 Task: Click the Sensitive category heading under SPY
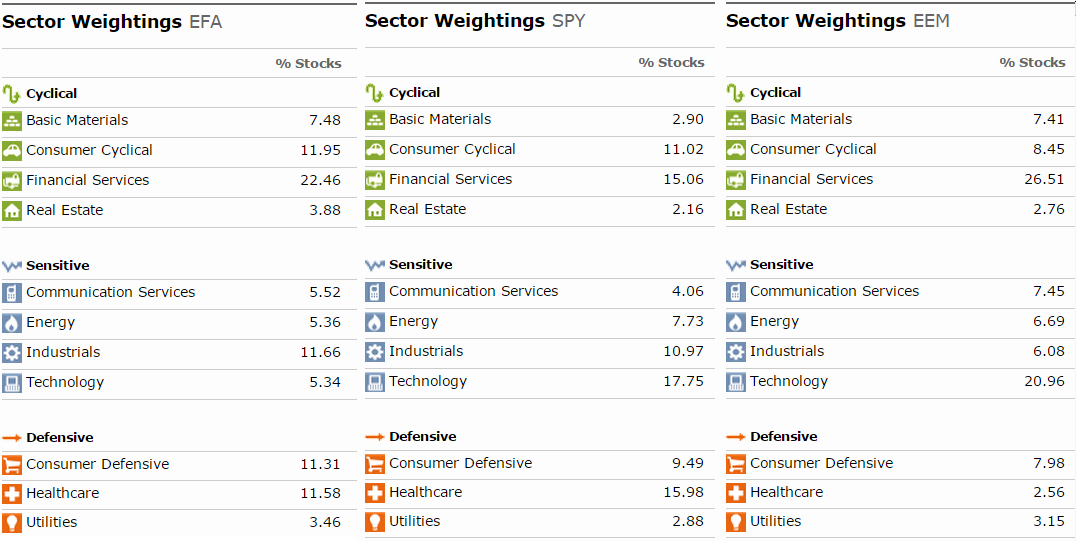pyautogui.click(x=420, y=265)
